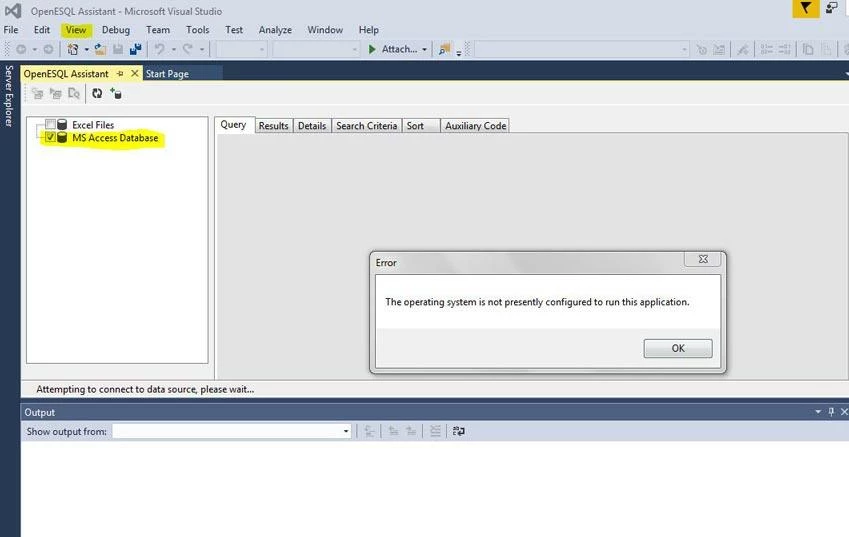Open the Analyze menu

[275, 30]
